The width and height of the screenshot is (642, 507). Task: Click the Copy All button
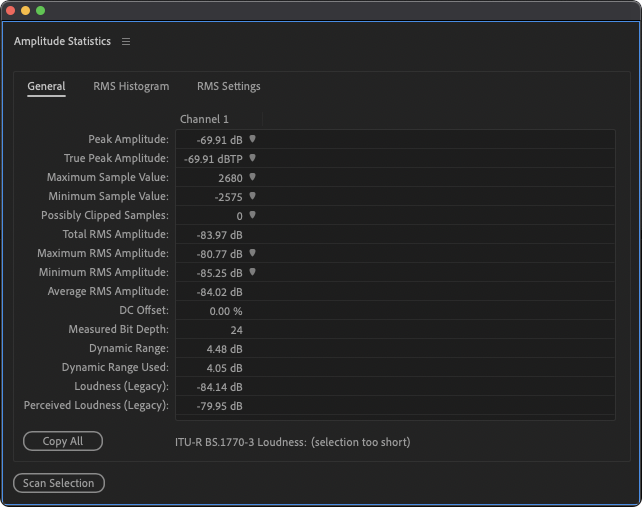(63, 441)
